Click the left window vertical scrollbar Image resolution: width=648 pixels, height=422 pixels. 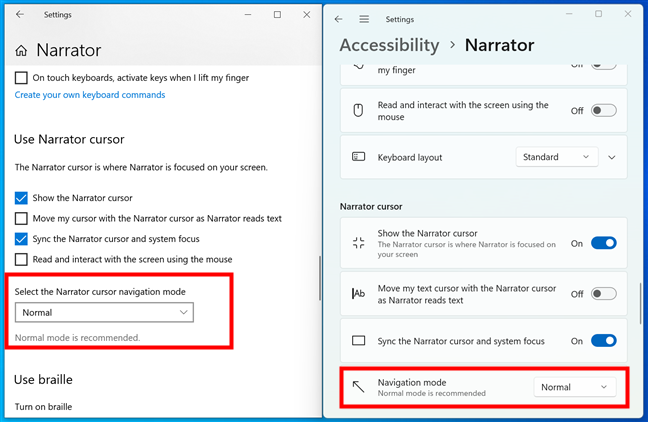pyautogui.click(x=319, y=278)
